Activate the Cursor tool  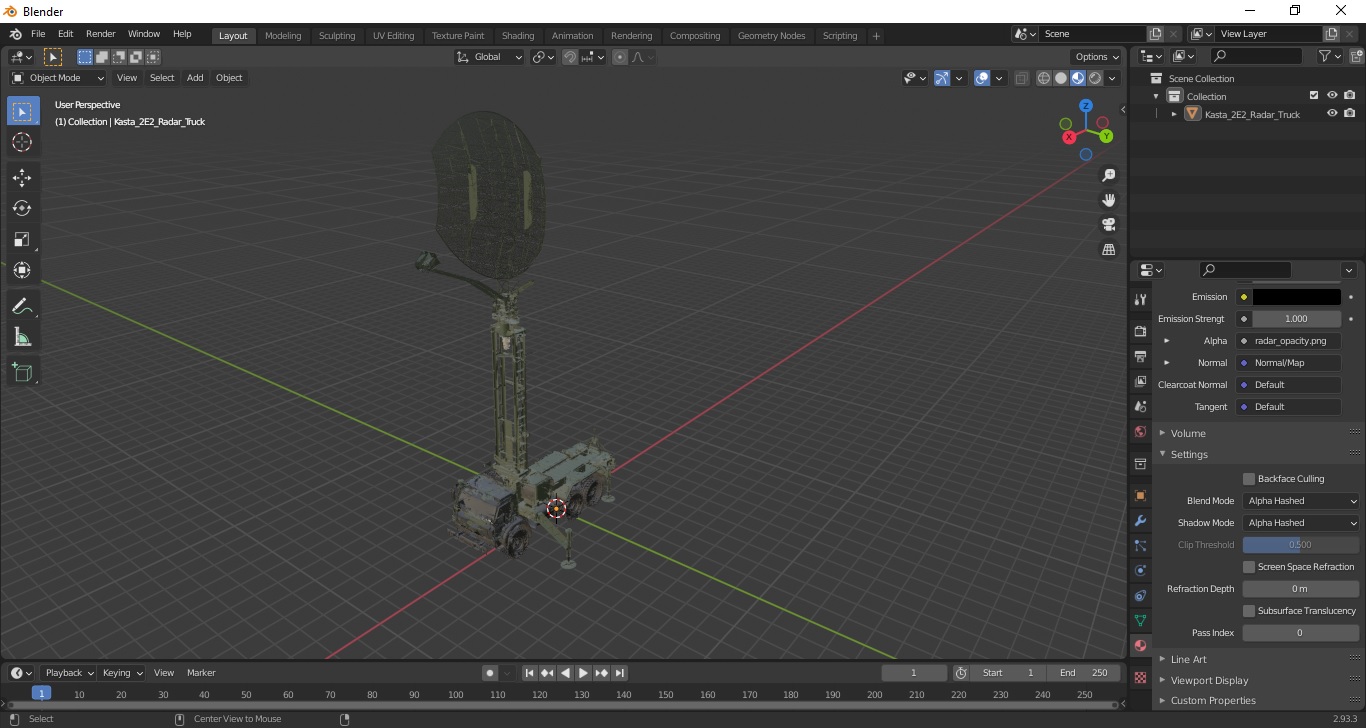[23, 142]
